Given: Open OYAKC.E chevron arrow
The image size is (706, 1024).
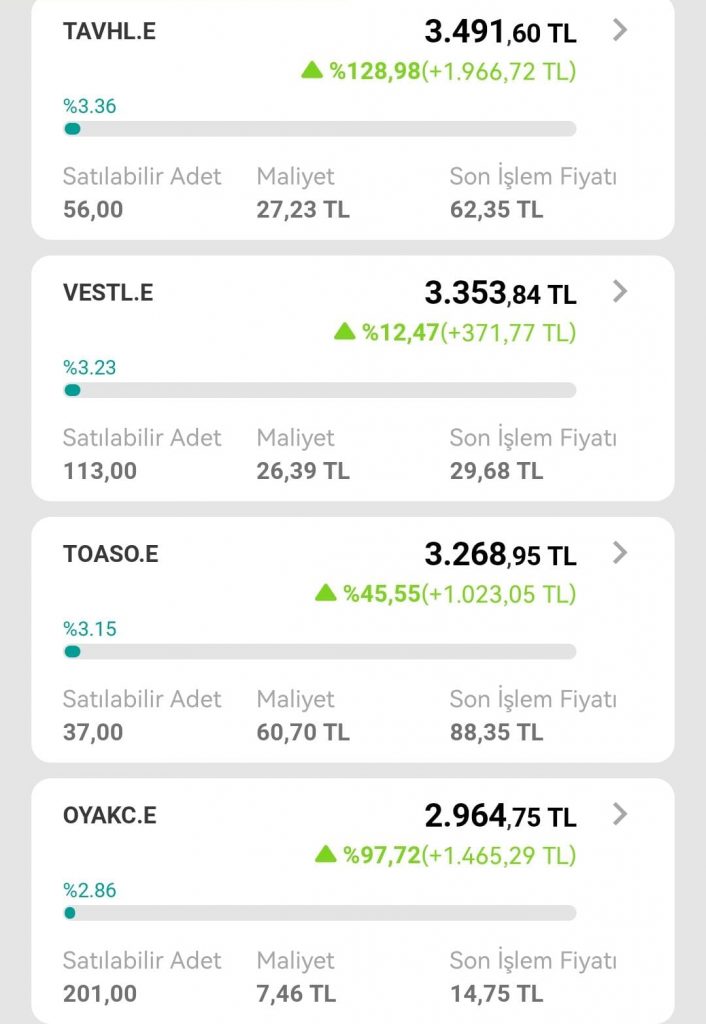Looking at the screenshot, I should tap(620, 814).
